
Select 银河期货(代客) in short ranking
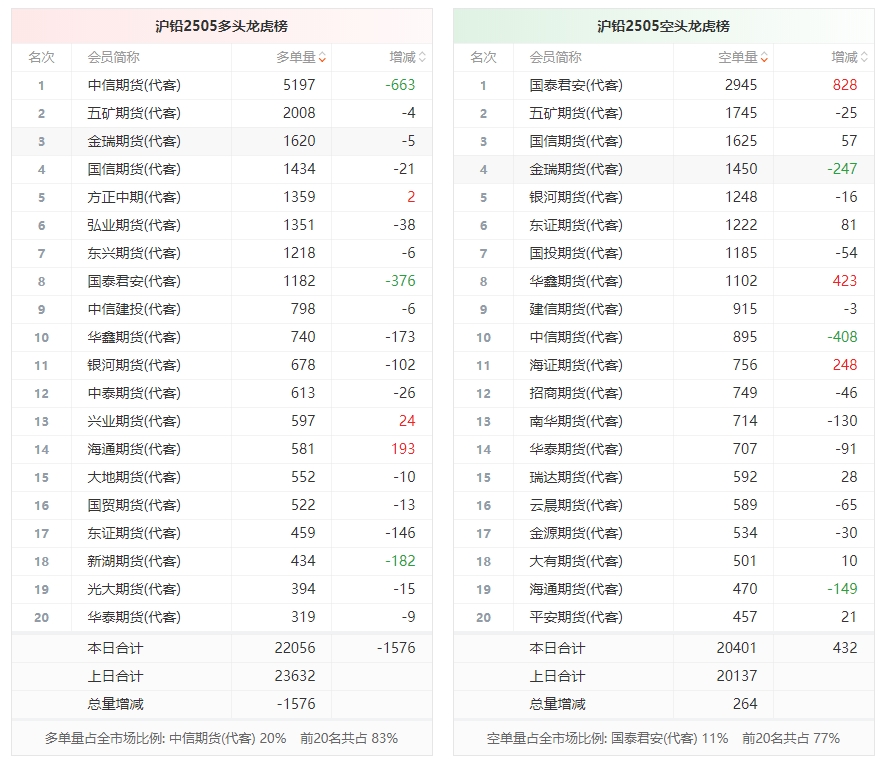pyautogui.click(x=576, y=198)
